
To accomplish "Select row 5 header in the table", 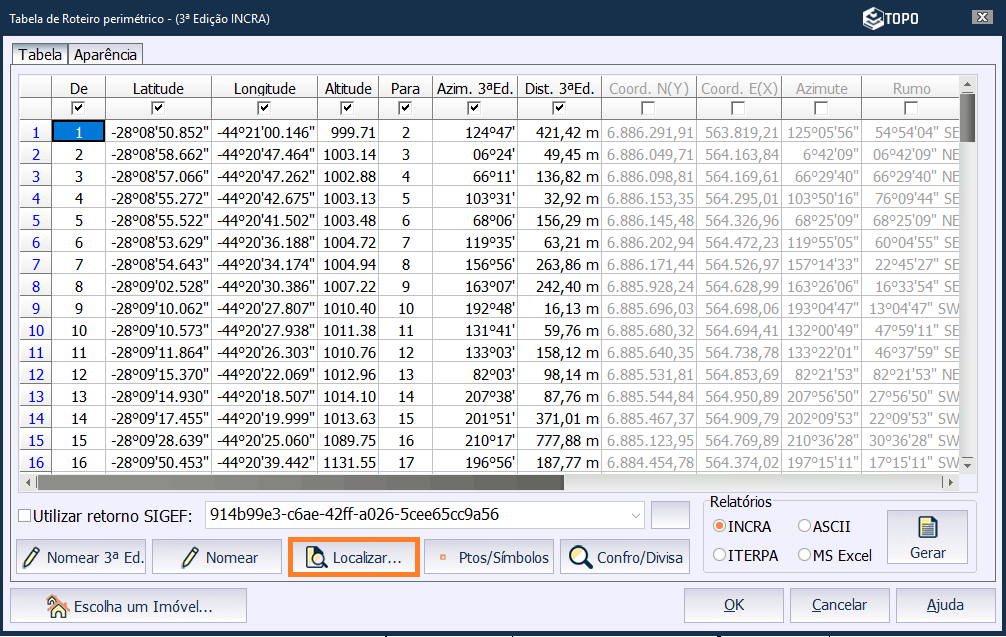I will [35, 220].
